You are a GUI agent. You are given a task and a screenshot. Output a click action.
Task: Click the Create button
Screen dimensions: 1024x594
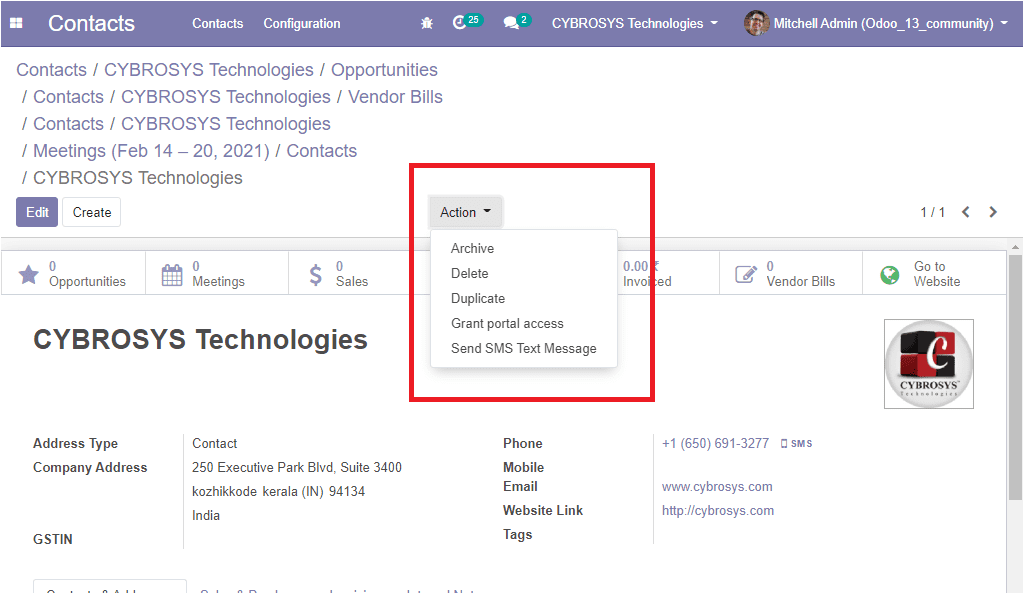tap(91, 212)
